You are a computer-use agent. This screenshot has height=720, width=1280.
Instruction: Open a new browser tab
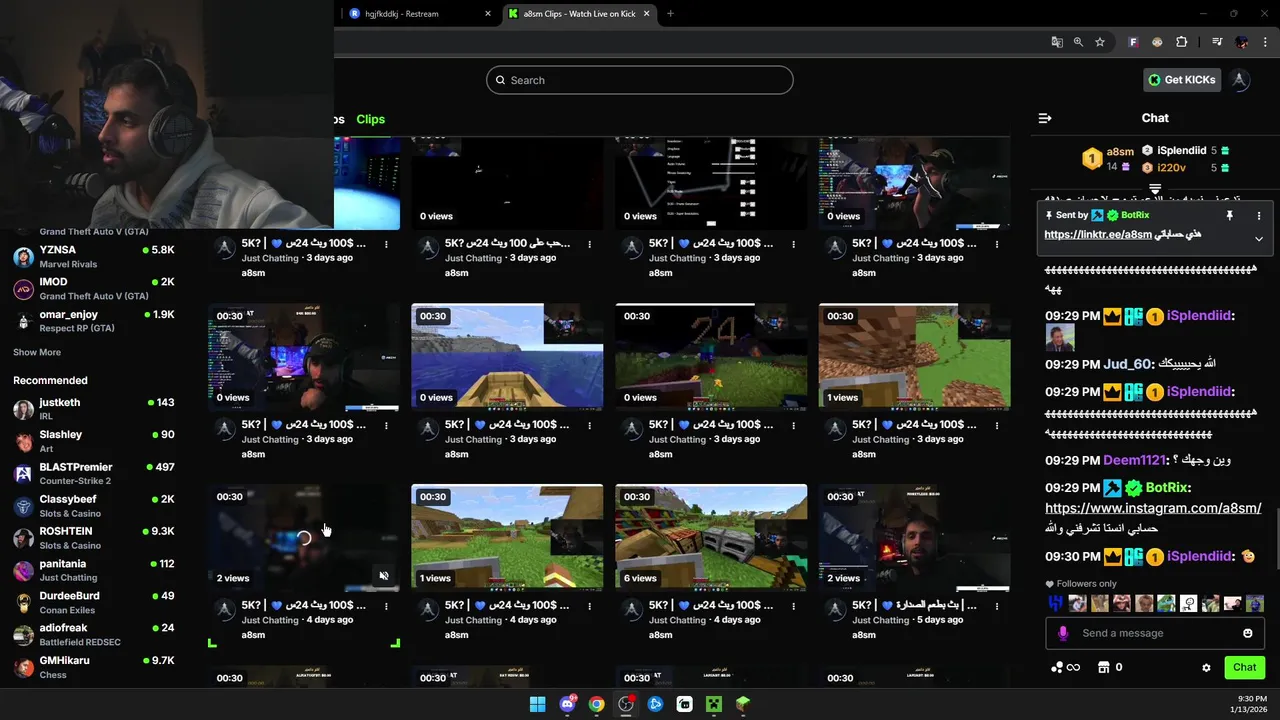pos(670,14)
